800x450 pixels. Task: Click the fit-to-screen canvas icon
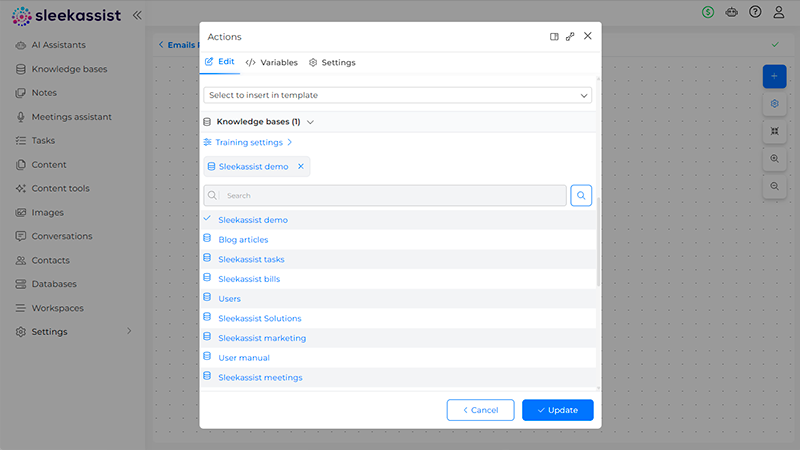click(x=774, y=131)
